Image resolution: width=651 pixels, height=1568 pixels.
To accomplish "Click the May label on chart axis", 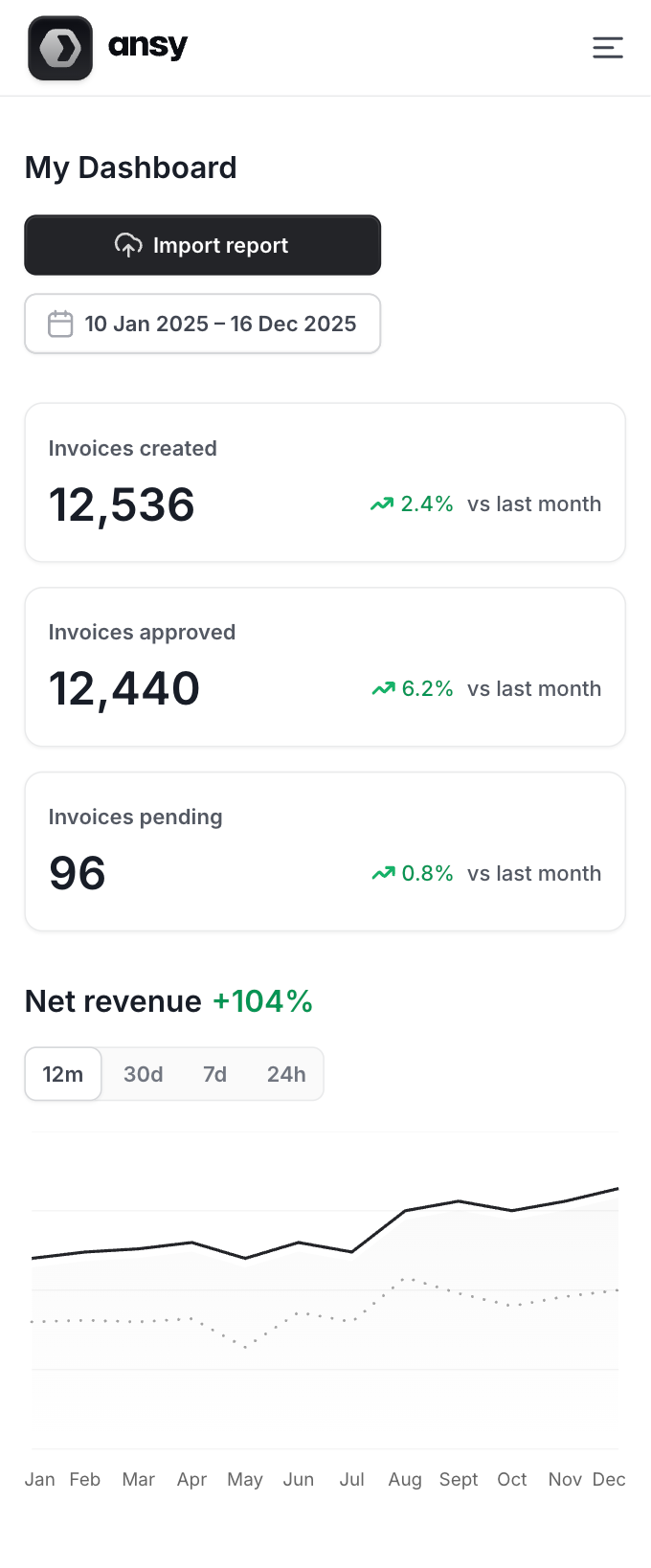I will (x=245, y=1479).
